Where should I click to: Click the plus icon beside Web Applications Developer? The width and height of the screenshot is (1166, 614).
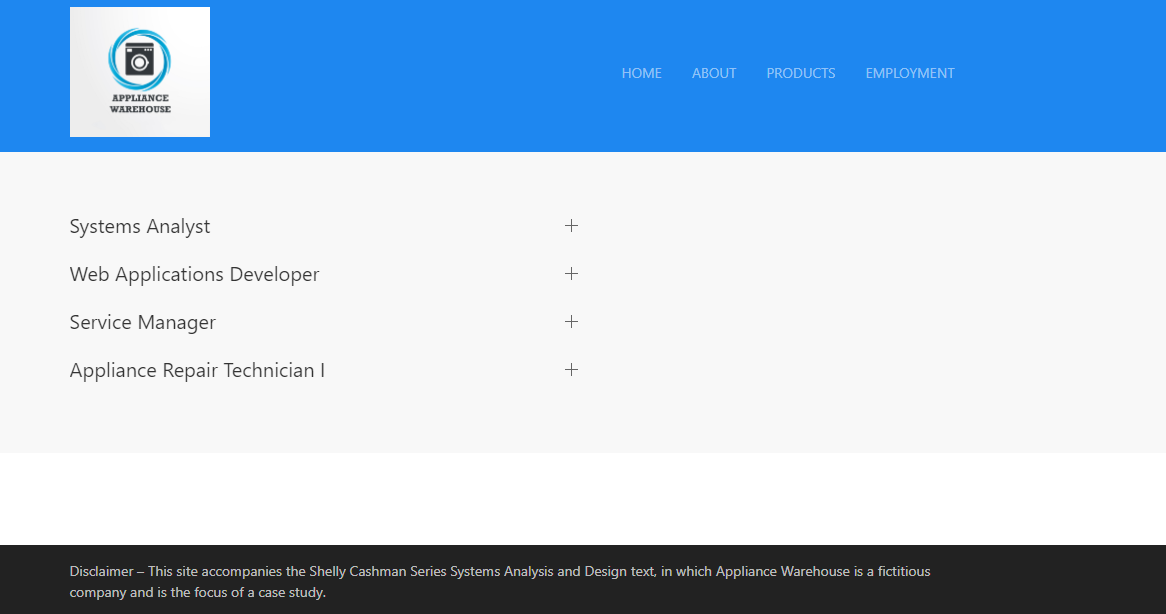571,273
